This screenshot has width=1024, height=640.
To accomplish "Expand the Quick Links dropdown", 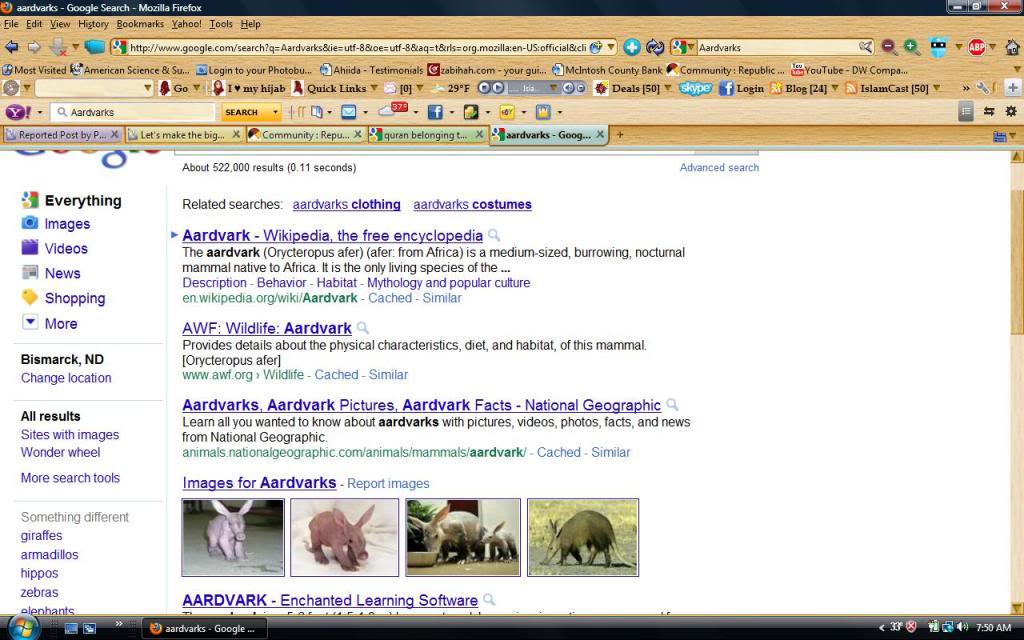I will tap(374, 88).
